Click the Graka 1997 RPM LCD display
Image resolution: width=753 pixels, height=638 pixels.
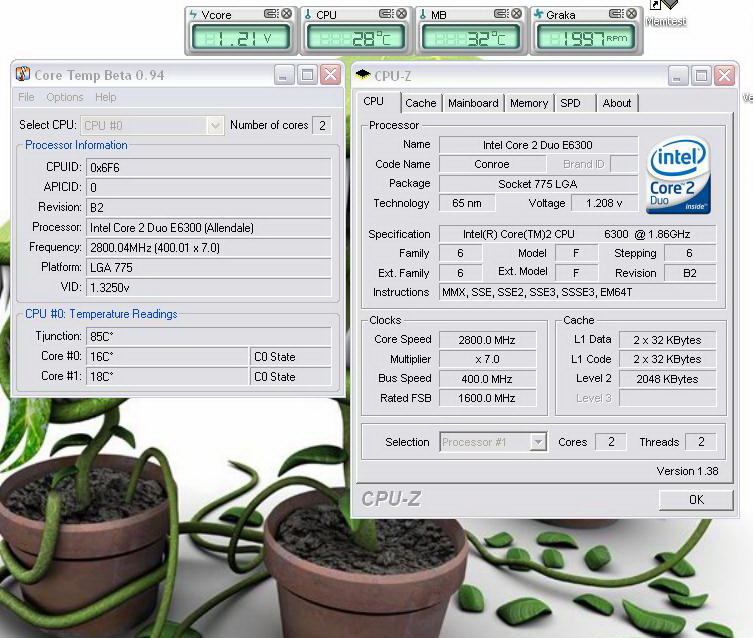pyautogui.click(x=586, y=38)
